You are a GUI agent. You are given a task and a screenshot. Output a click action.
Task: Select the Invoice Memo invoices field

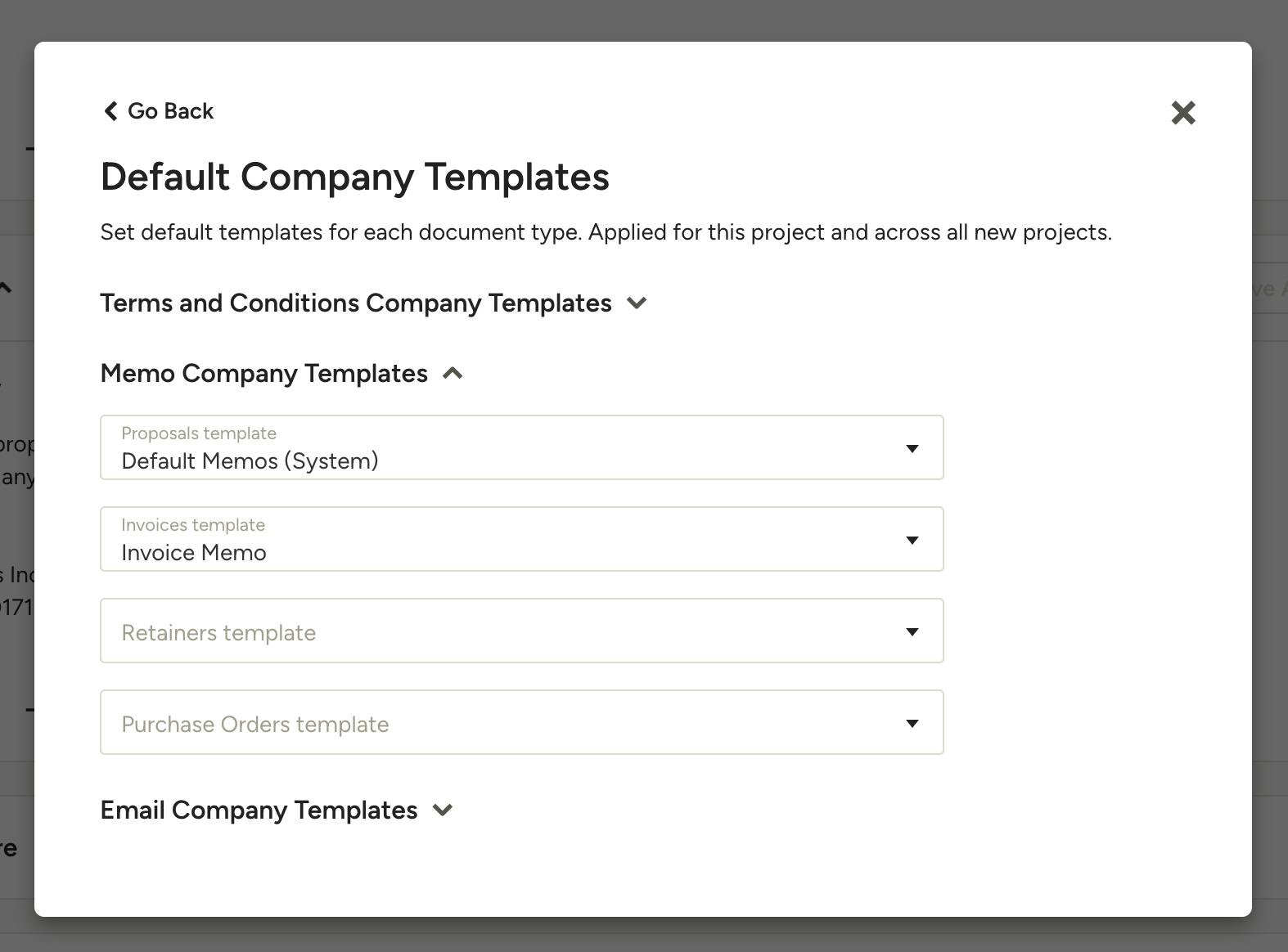(522, 539)
